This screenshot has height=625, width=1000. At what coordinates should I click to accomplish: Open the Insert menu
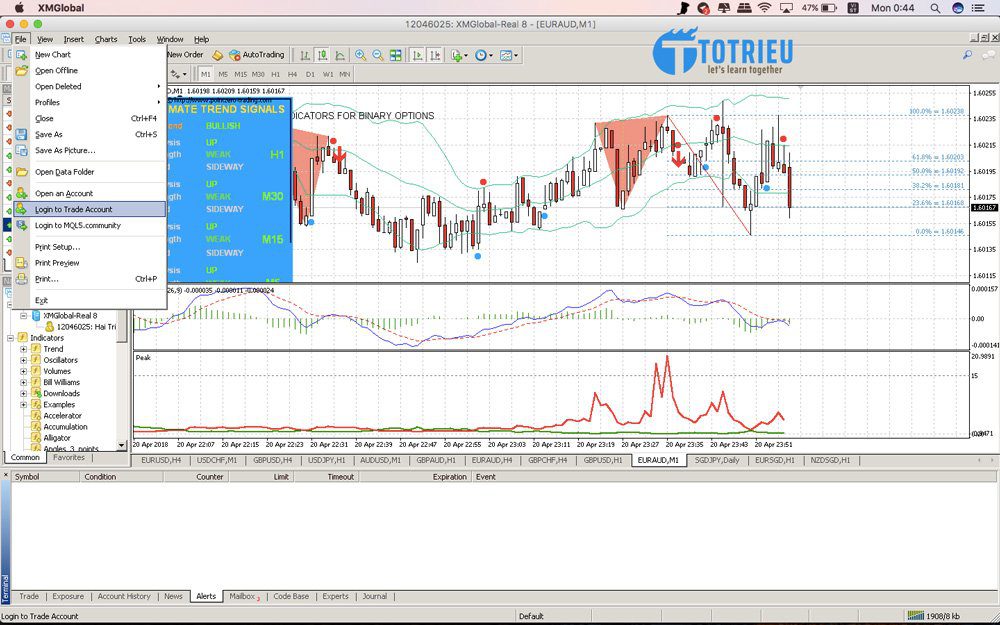coord(74,39)
